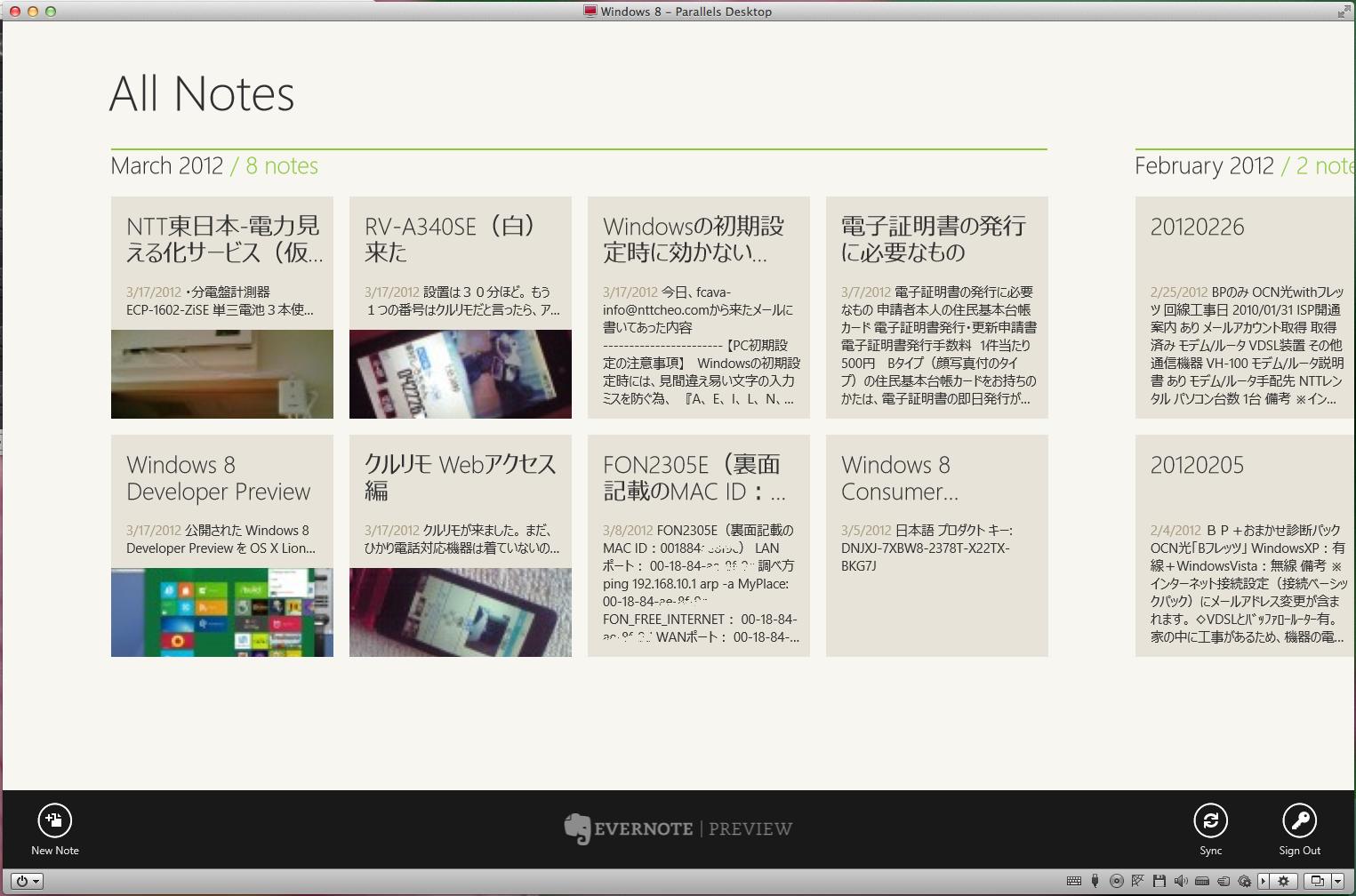Open Parallels configuration gear button
Viewport: 1356px width, 896px height.
coord(1284,881)
